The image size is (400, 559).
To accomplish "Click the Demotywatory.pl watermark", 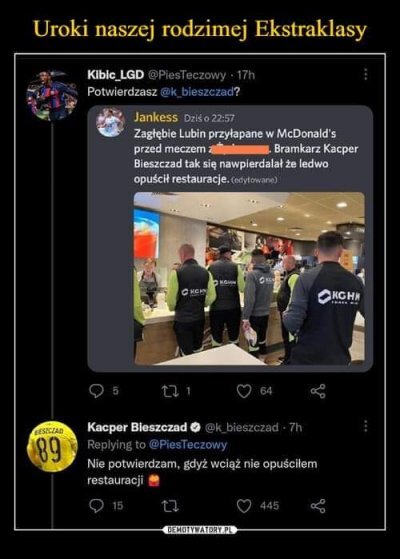I will [x=200, y=530].
